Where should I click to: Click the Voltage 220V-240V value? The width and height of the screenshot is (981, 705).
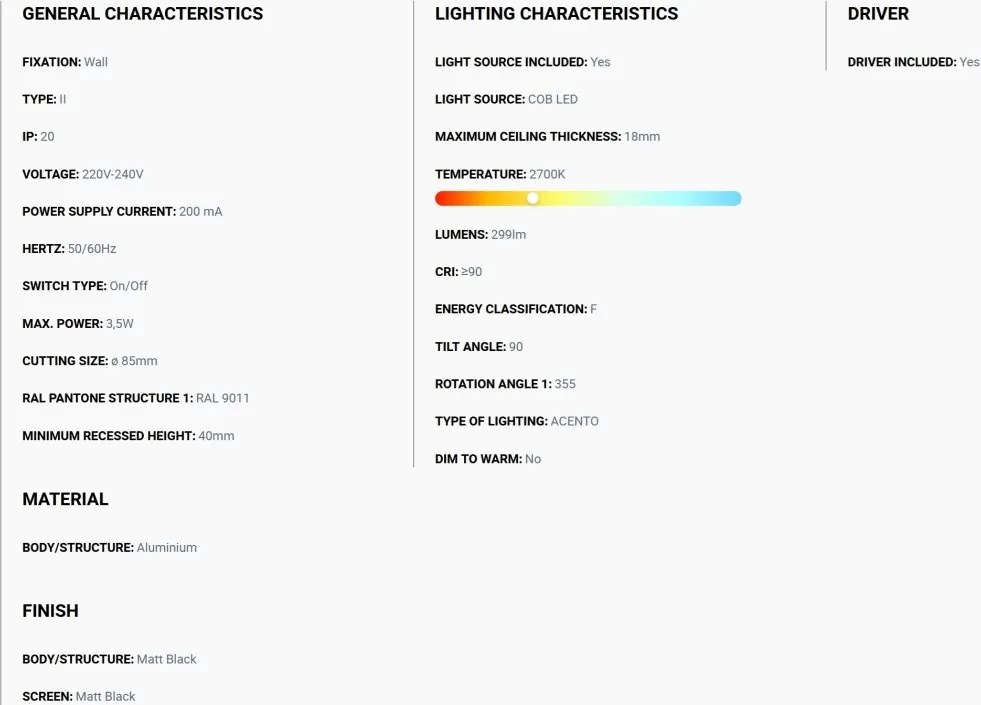pos(113,174)
